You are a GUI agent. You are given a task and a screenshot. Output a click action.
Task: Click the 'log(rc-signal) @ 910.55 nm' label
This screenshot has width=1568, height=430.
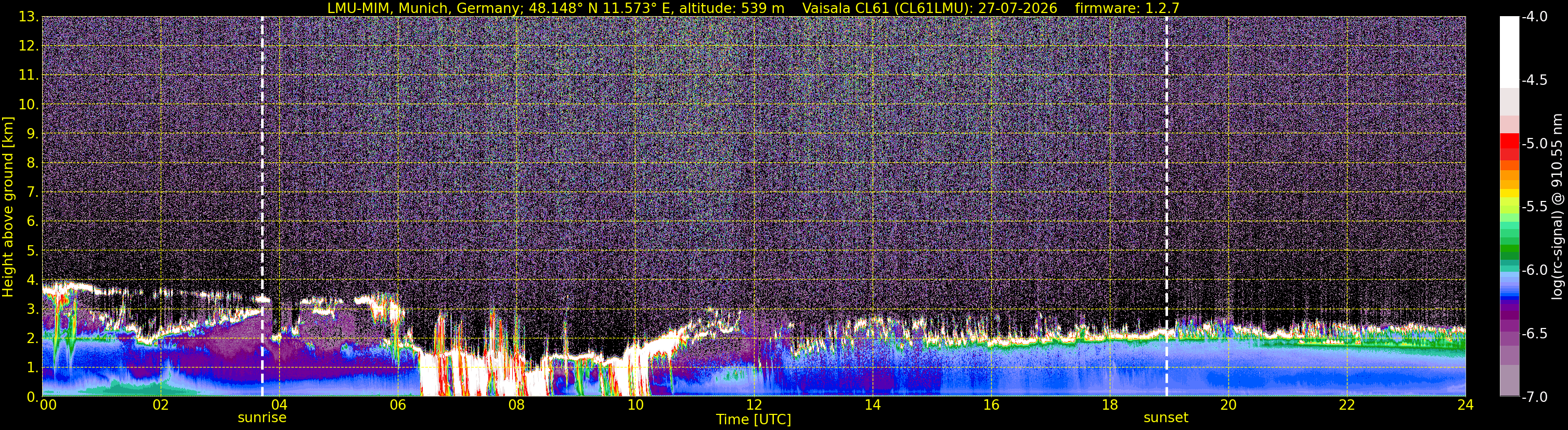[1557, 207]
